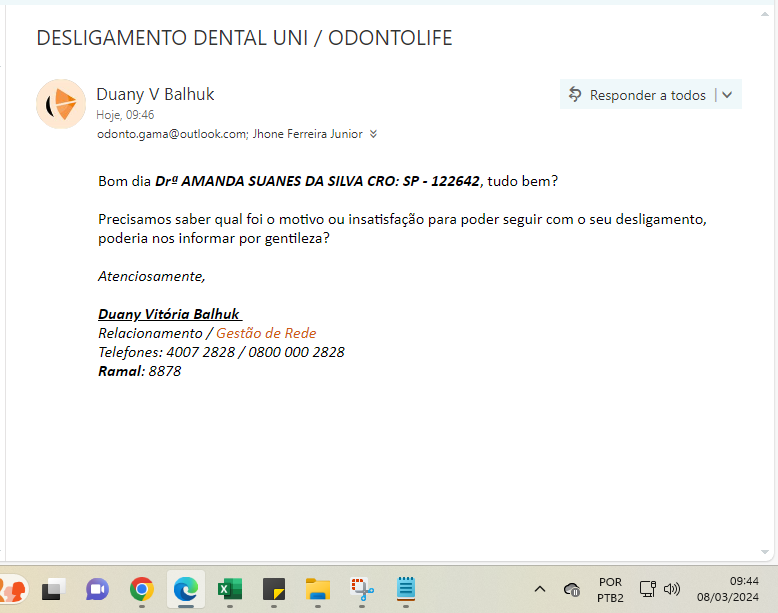Expand the recipients list chevron
Viewport: 778px width, 613px height.
tap(373, 134)
